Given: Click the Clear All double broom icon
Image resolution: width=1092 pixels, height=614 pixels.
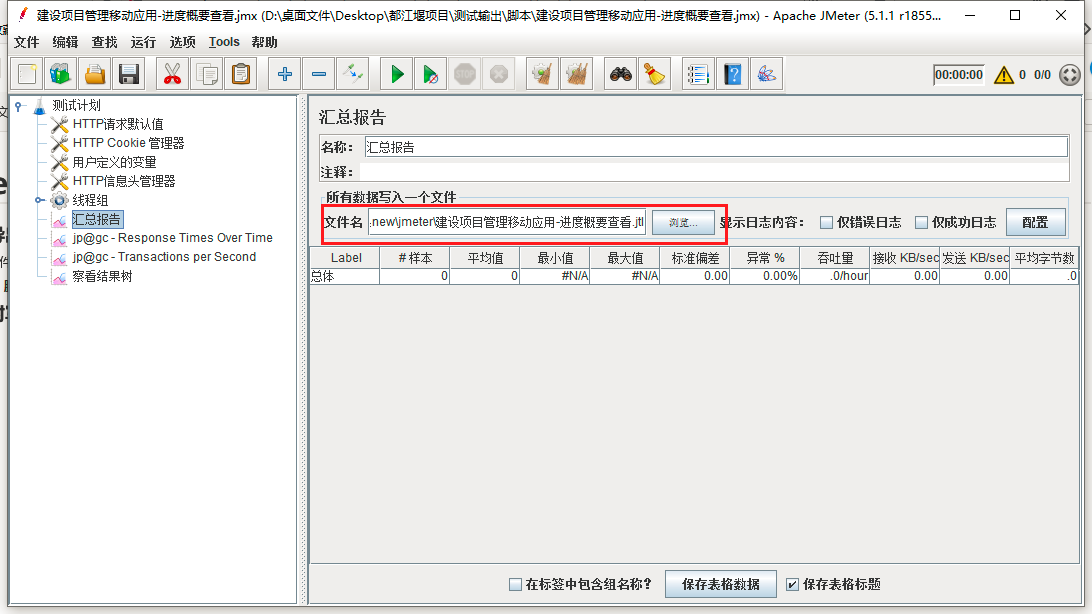Looking at the screenshot, I should [577, 74].
